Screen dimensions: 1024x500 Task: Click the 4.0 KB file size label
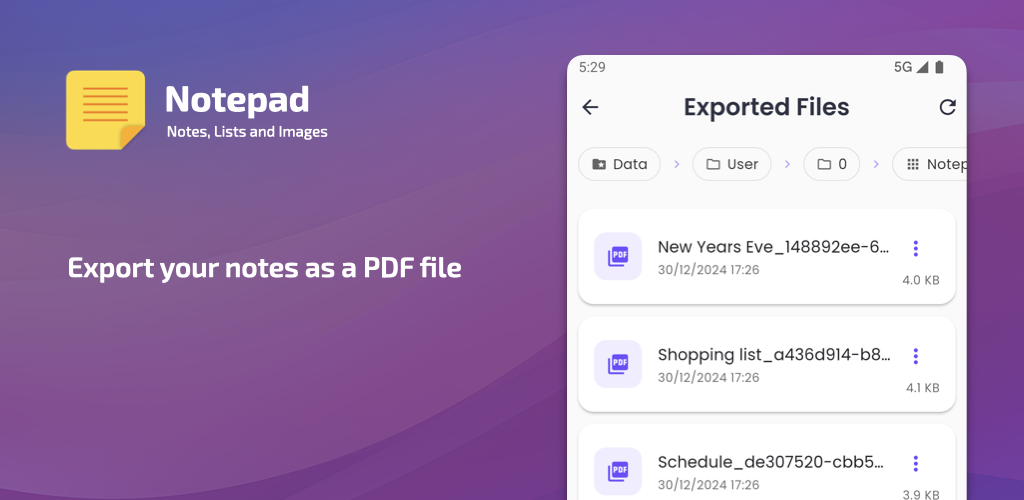pyautogui.click(x=921, y=280)
